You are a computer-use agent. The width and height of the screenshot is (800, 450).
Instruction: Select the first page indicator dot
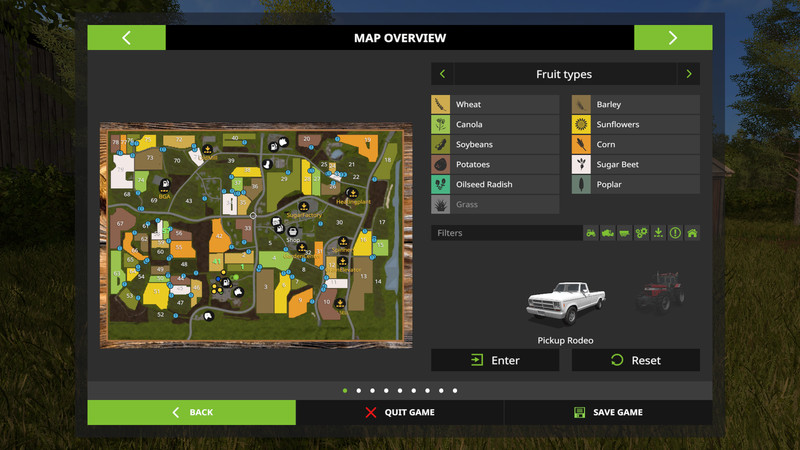[345, 390]
